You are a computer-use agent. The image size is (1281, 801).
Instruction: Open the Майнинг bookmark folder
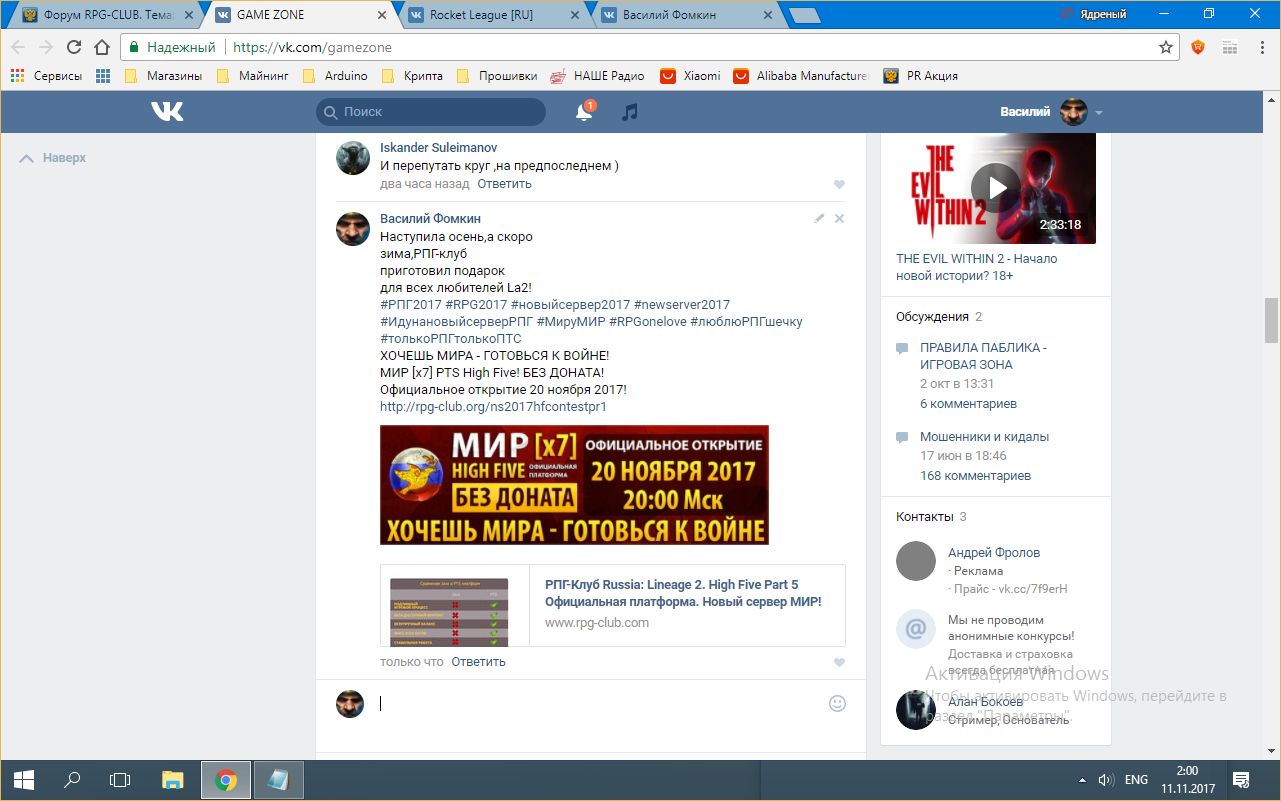coord(253,76)
